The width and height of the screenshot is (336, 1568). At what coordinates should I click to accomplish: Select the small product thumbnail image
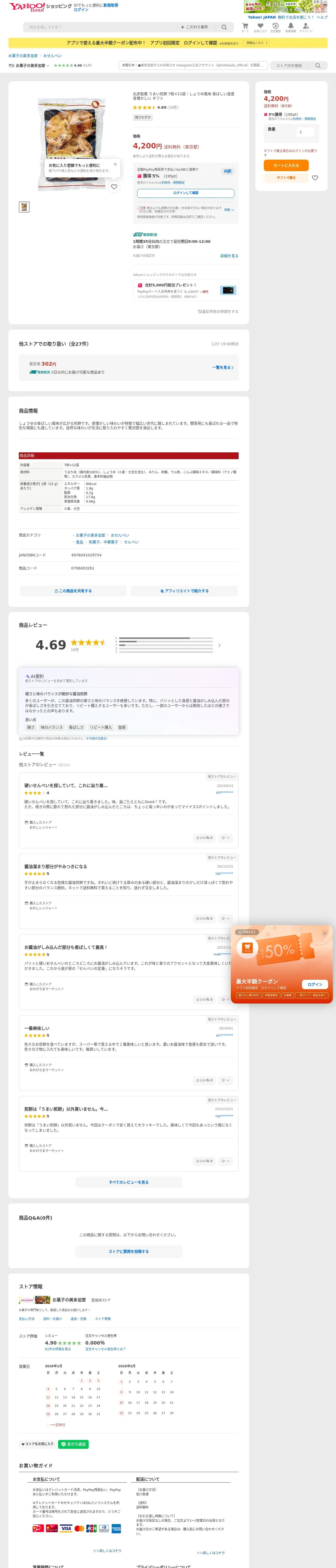[24, 207]
